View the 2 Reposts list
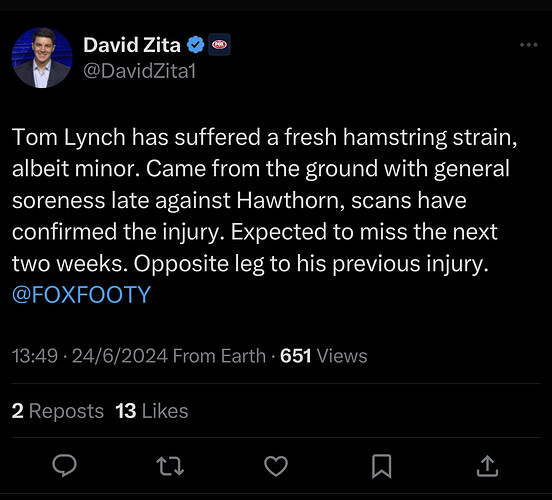552x500 pixels. pyautogui.click(x=58, y=411)
